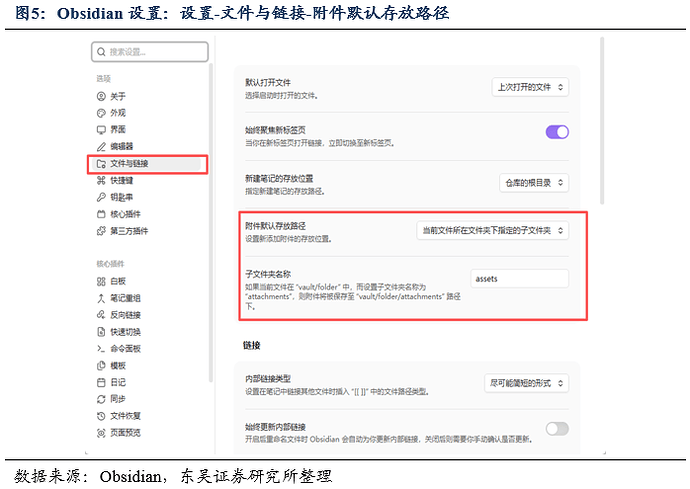Click the 文件恢复 clock icon

pos(101,416)
